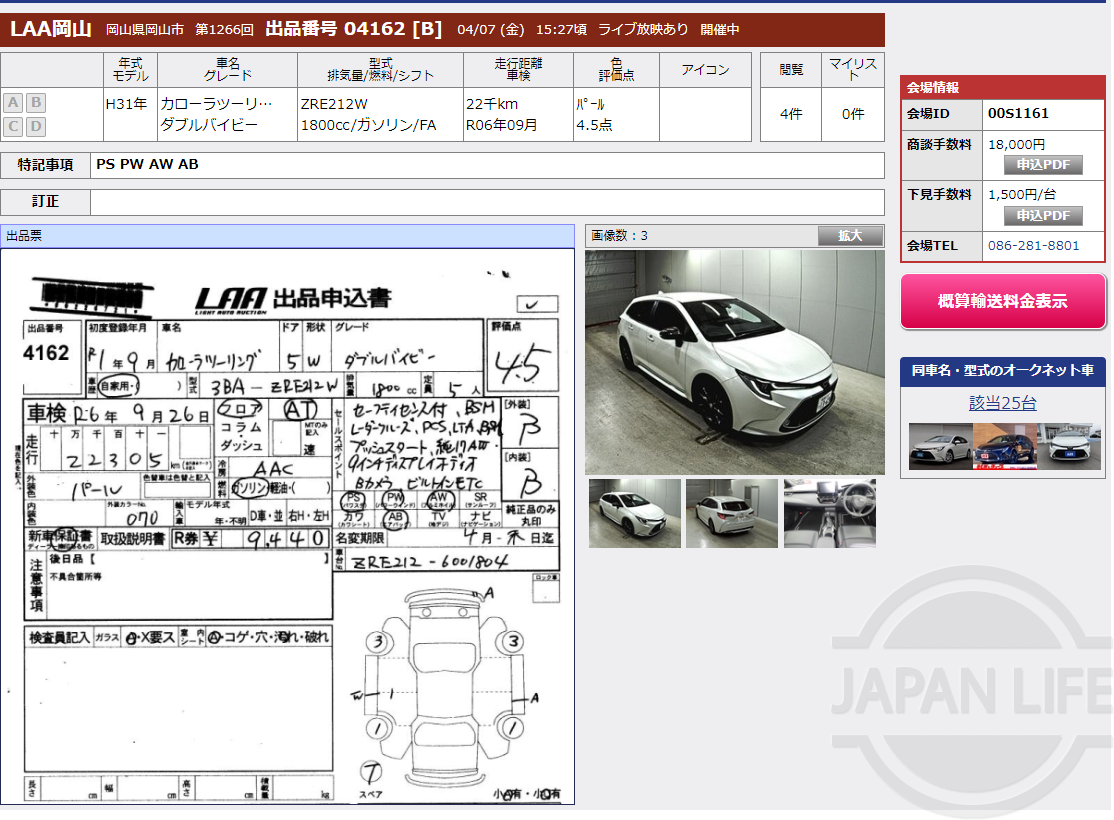Open the 該当25台 link
The width and height of the screenshot is (1114, 820).
(1001, 402)
